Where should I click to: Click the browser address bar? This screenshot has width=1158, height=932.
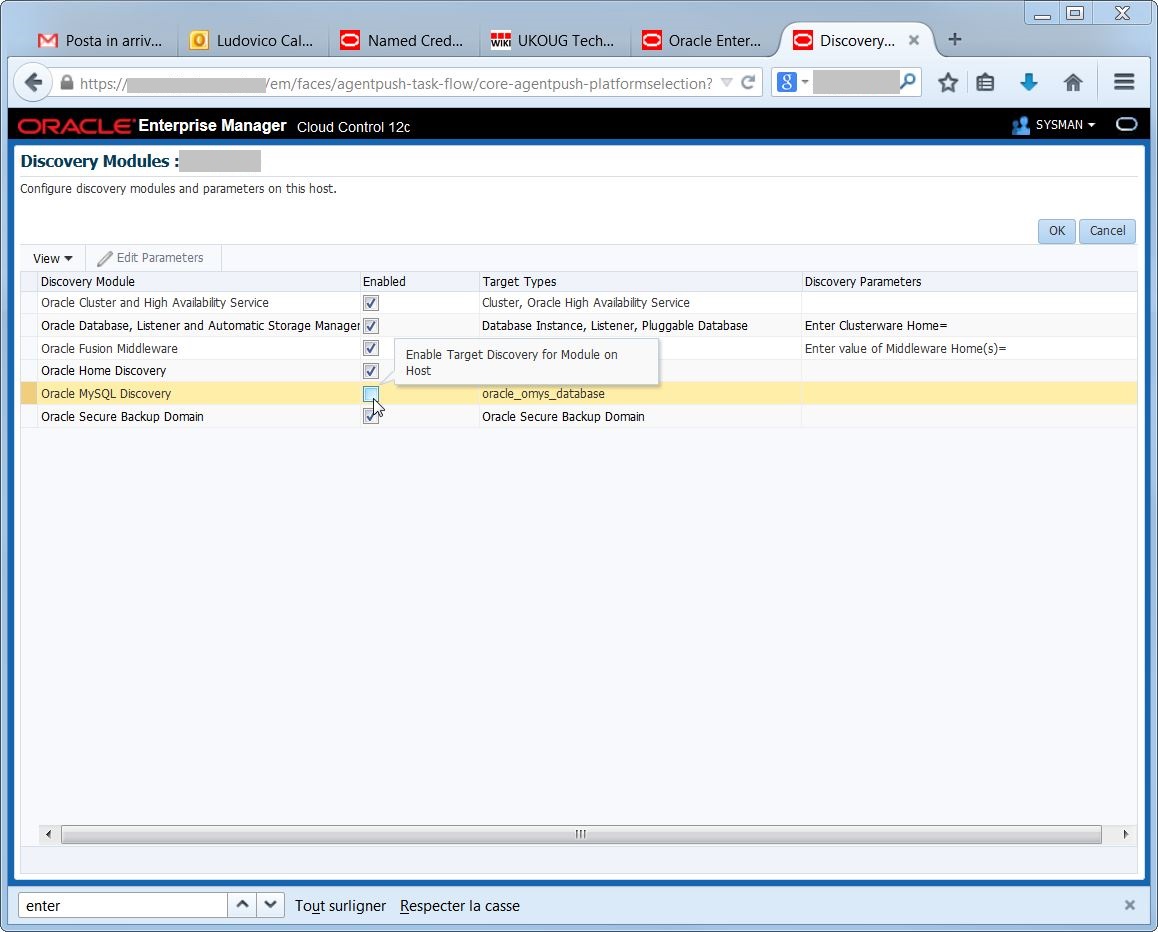click(395, 83)
